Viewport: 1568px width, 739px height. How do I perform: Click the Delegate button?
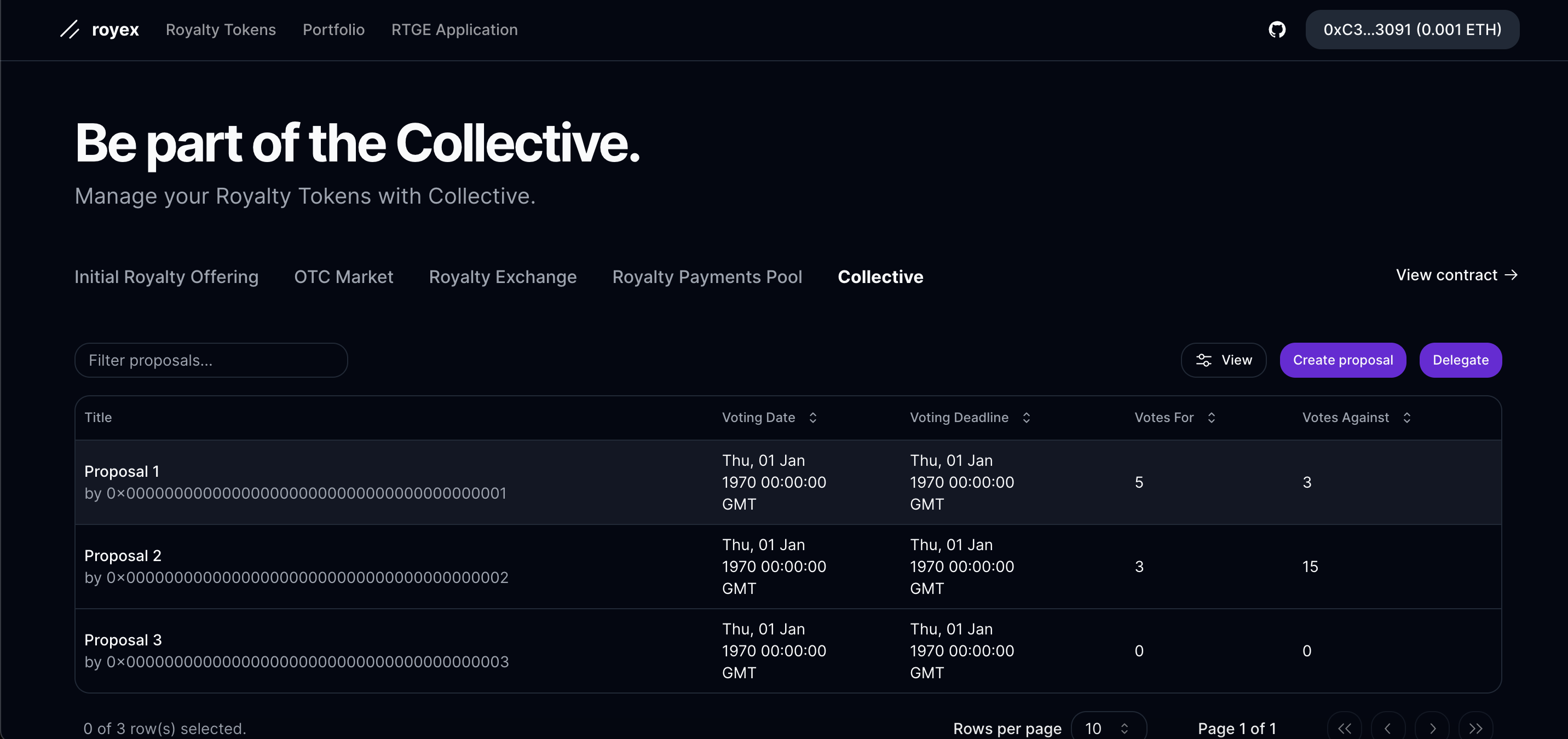pyautogui.click(x=1460, y=360)
